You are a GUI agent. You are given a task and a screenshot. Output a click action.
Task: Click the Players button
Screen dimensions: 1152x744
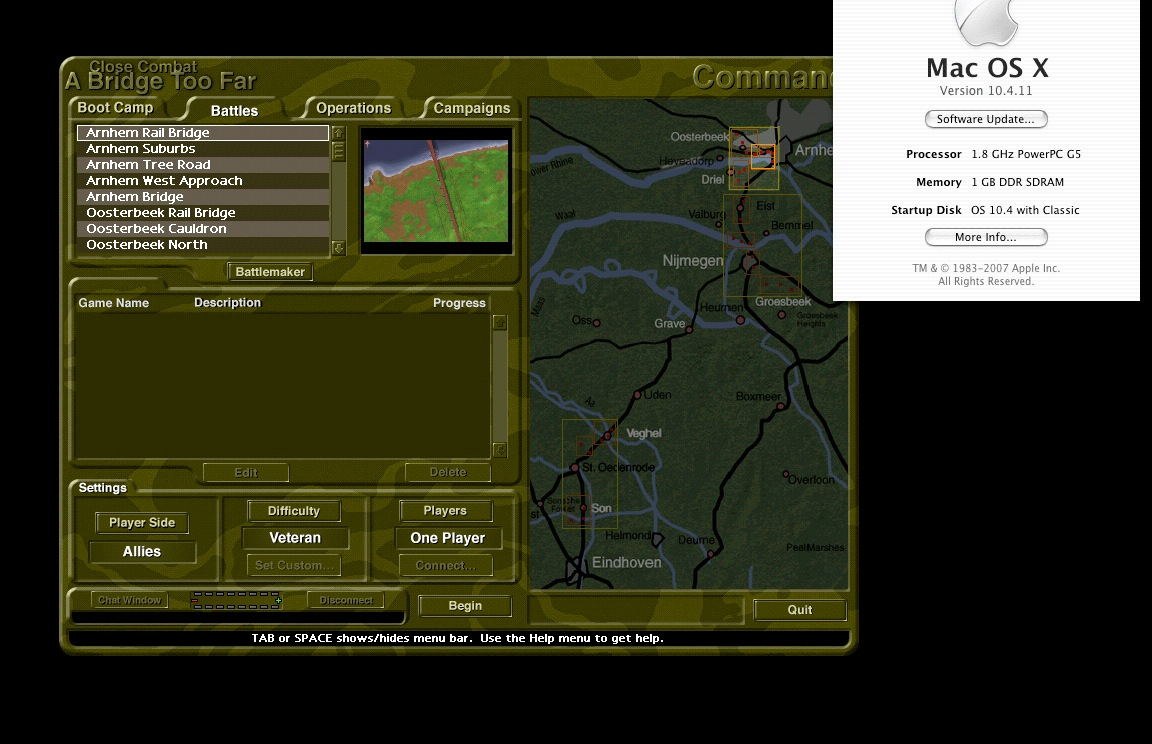coord(445,510)
